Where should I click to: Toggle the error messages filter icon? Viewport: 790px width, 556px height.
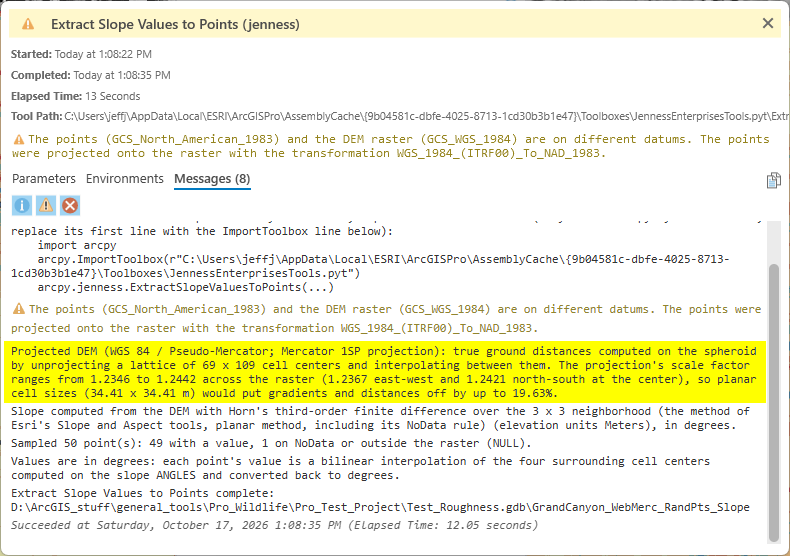tap(70, 205)
